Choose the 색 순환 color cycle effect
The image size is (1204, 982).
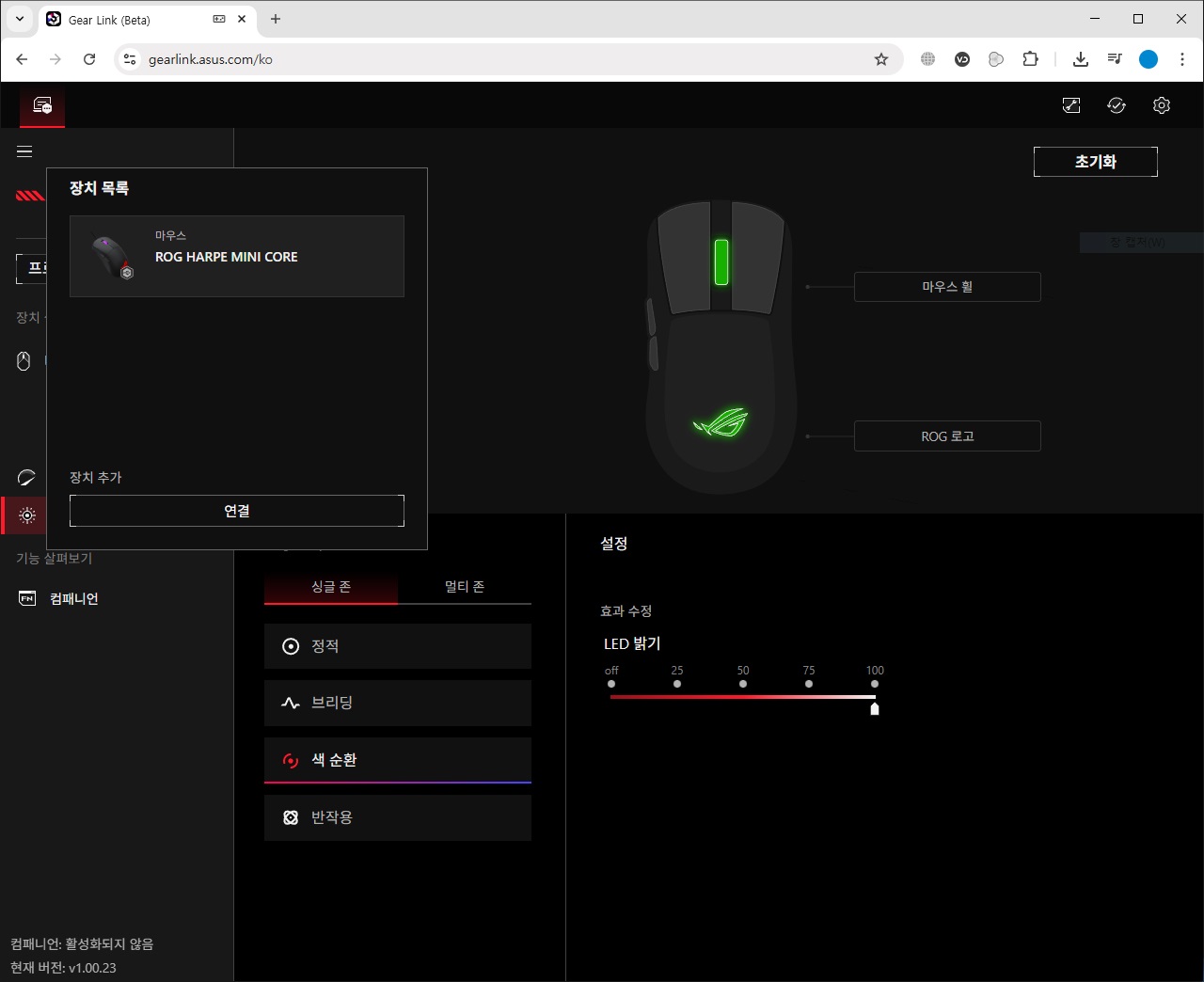tap(398, 760)
